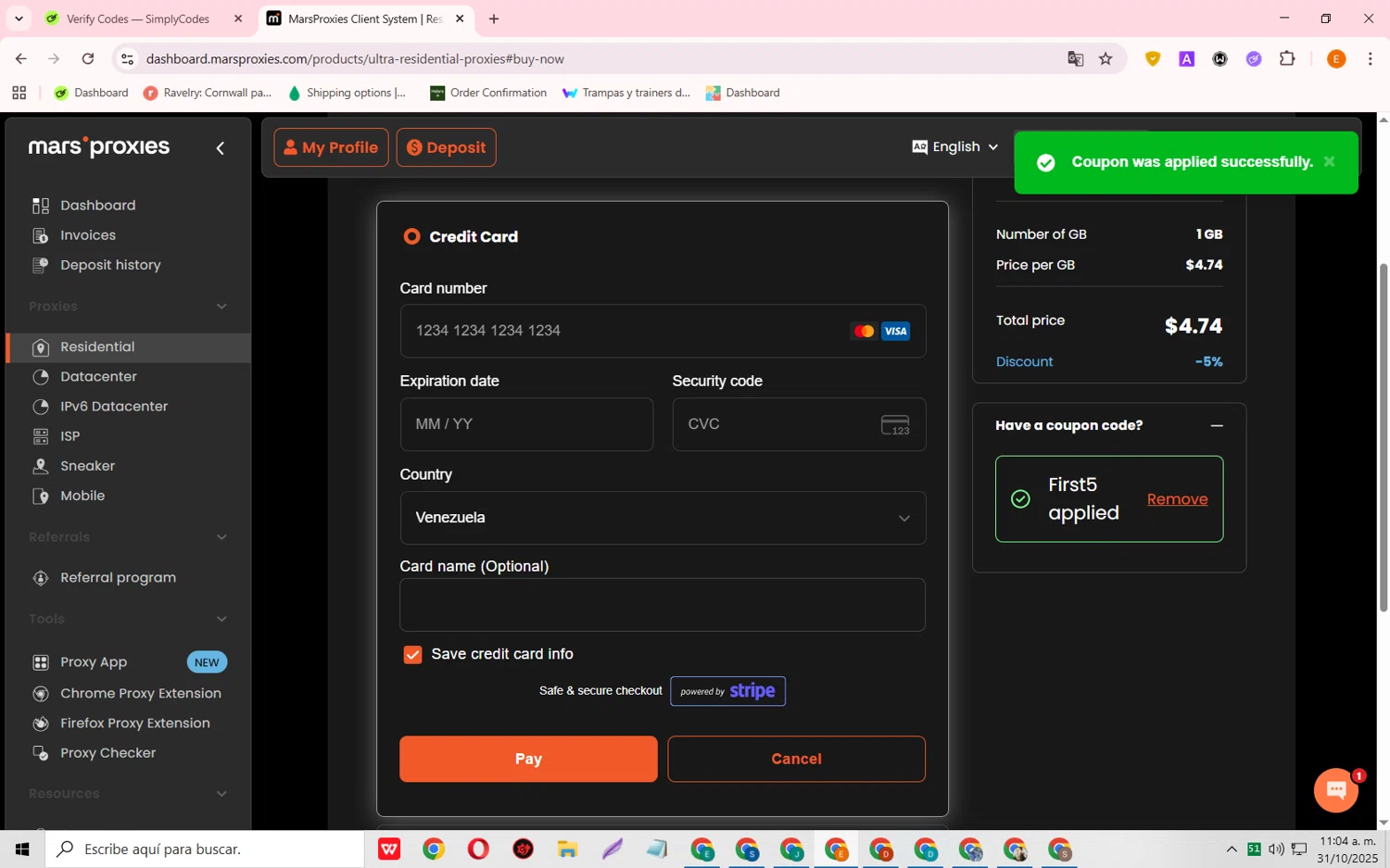
Task: Click the My Profile button
Action: (x=331, y=147)
